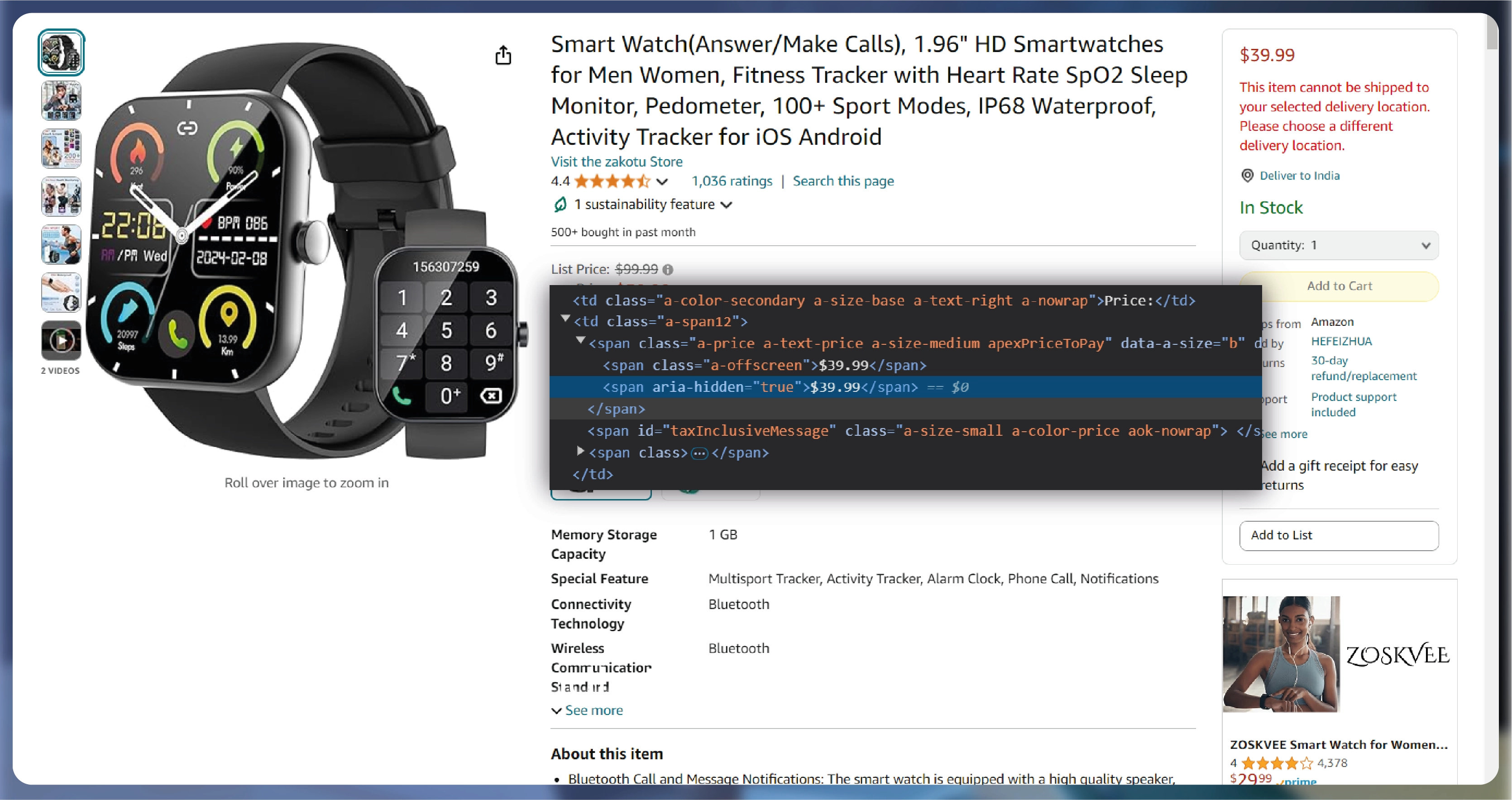Open the 1,036 ratings link
The image size is (1512, 800).
(732, 181)
